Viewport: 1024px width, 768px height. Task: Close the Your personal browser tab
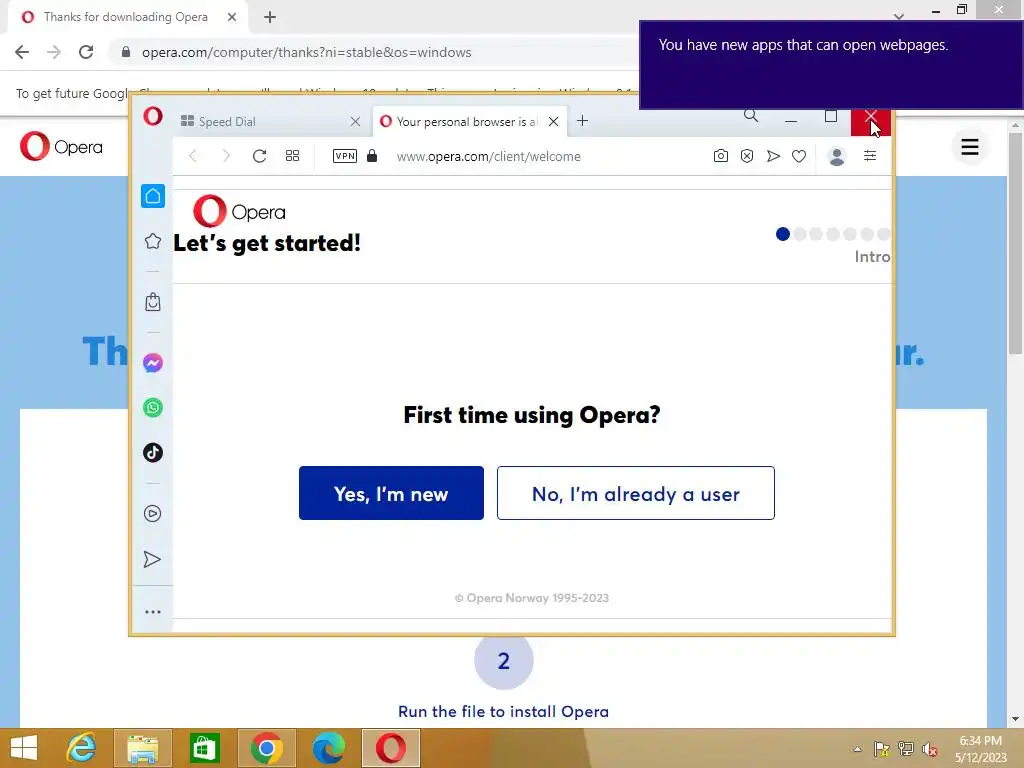pyautogui.click(x=554, y=121)
